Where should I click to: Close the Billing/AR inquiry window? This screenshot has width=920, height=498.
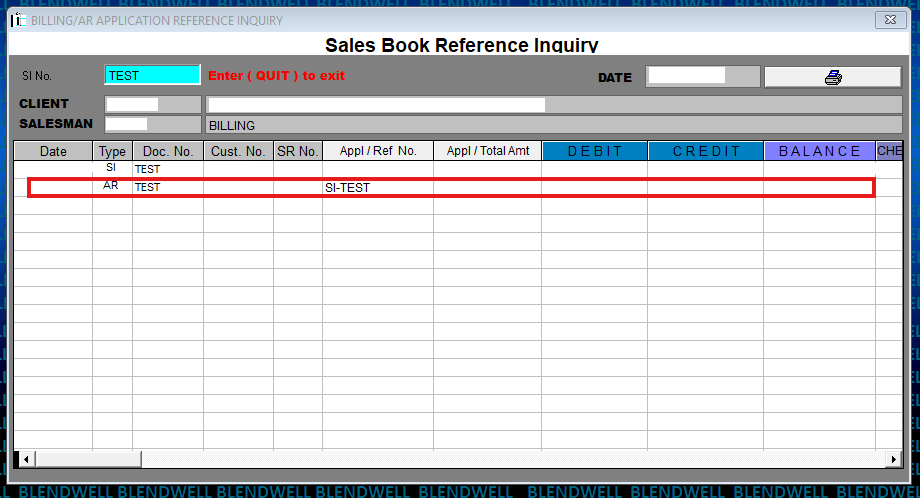pos(890,19)
